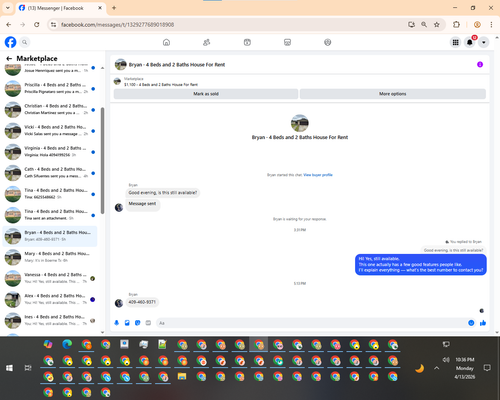
Task: Open a new Chrome tab
Action: pos(114,8)
